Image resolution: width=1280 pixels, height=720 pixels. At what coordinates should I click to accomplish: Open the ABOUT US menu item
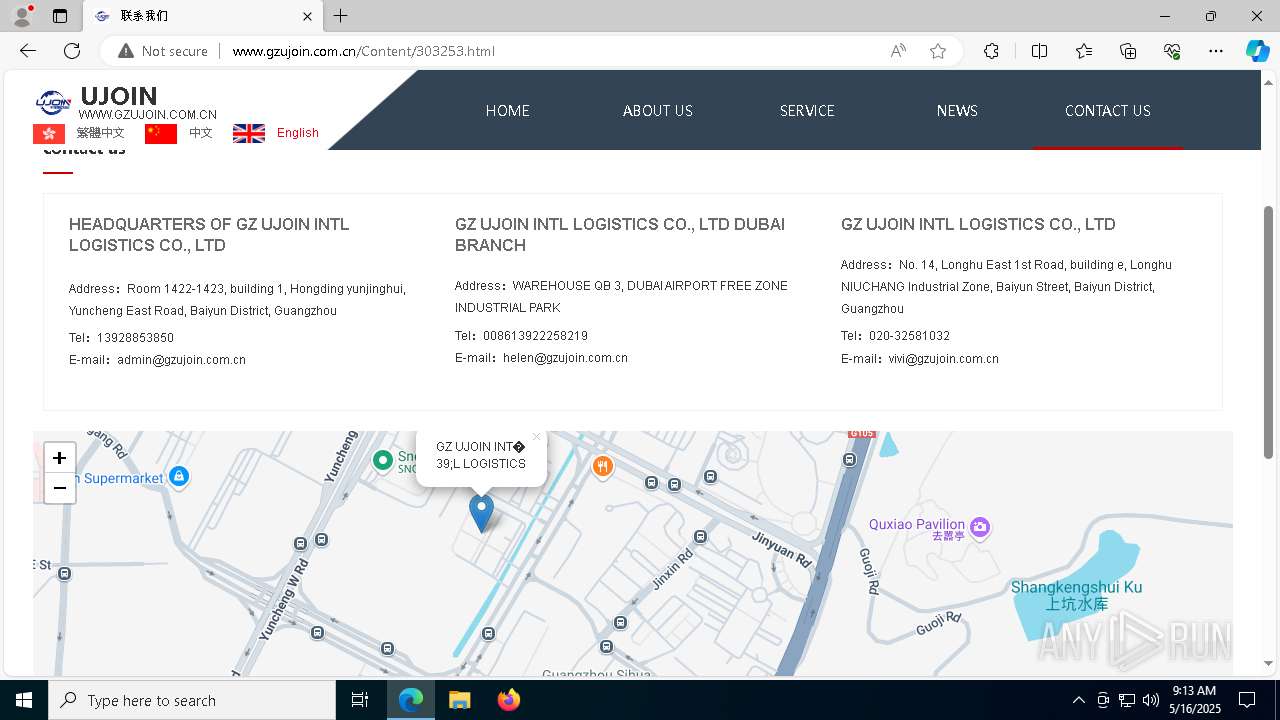[x=658, y=111]
